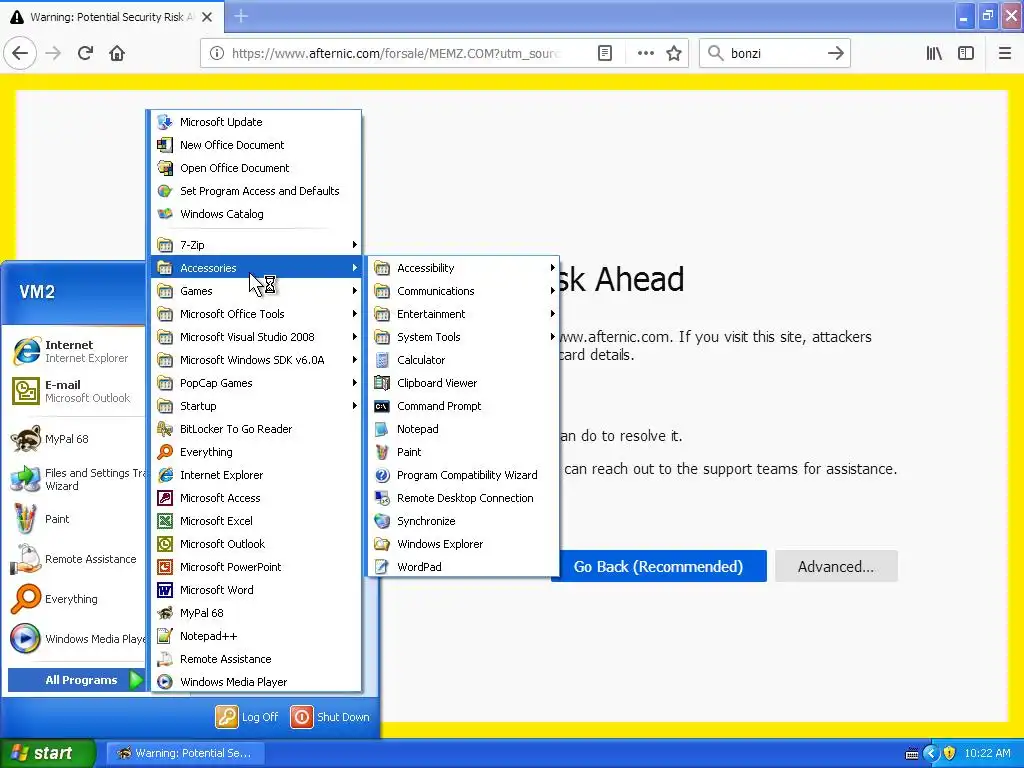Click the Advanced... button

click(x=836, y=566)
